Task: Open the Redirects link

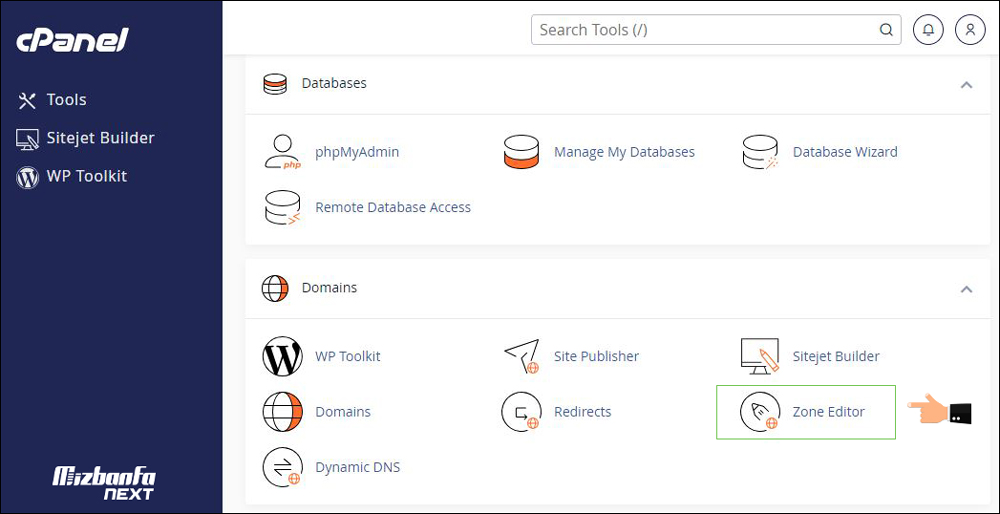Action: coord(582,412)
